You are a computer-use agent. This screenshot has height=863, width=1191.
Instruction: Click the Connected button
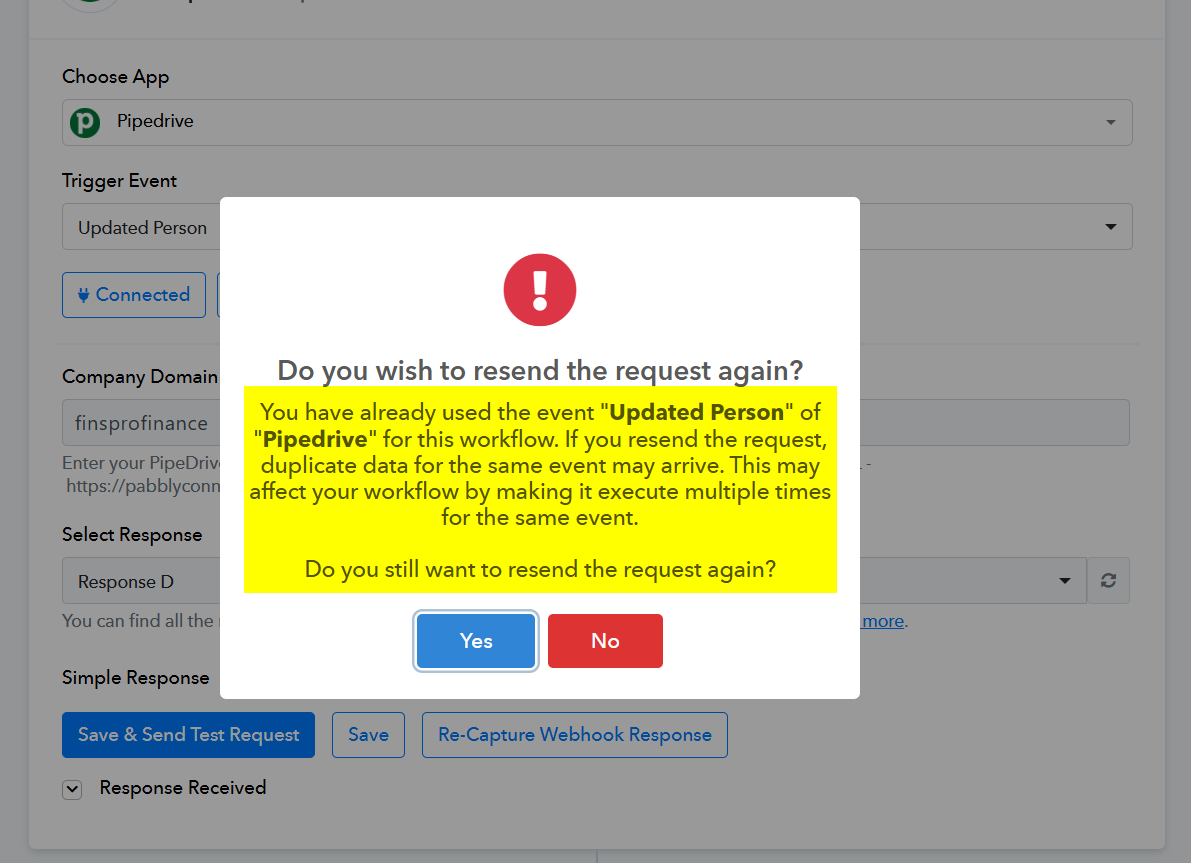click(x=134, y=295)
